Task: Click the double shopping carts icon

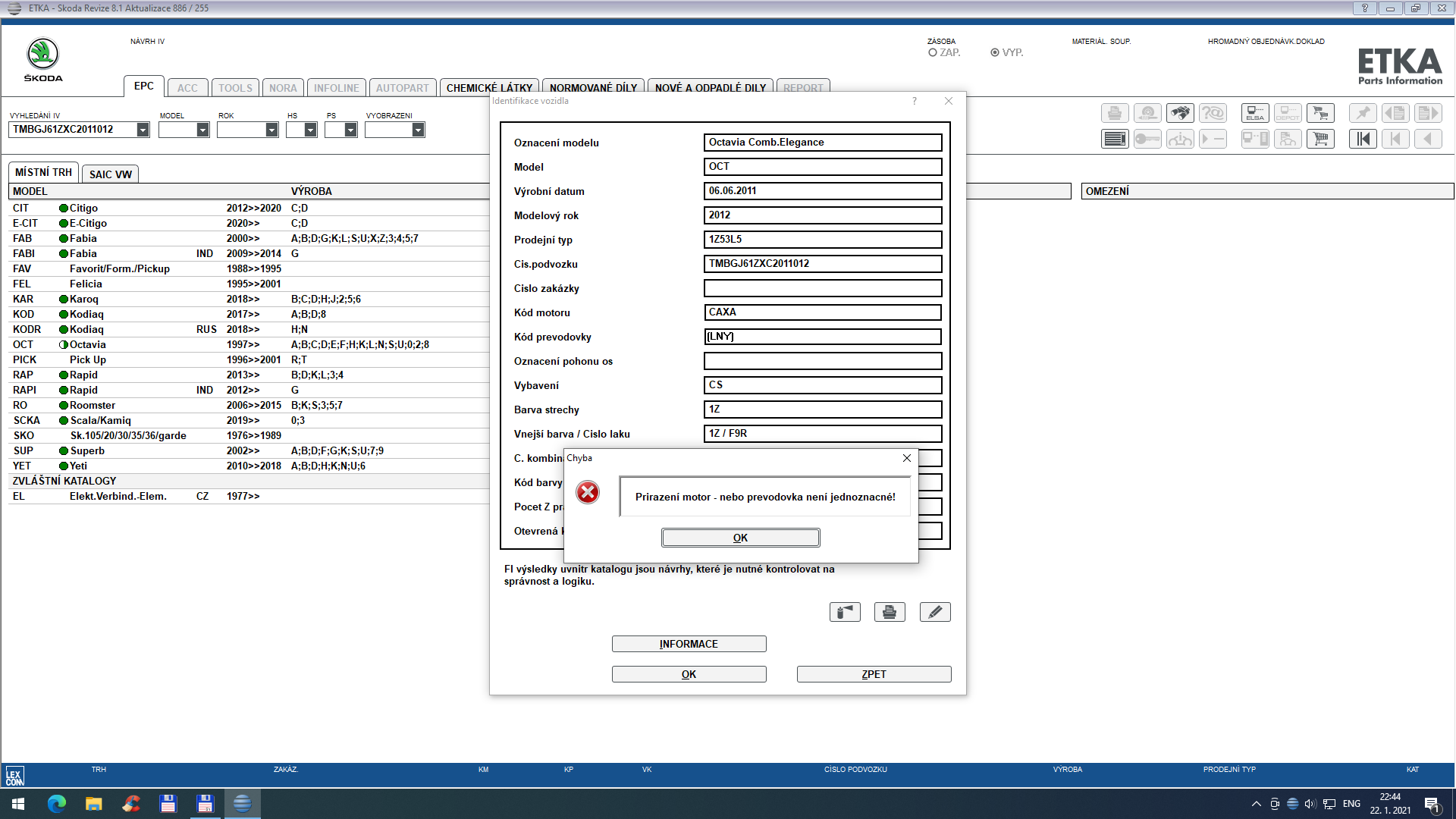Action: [x=1320, y=114]
